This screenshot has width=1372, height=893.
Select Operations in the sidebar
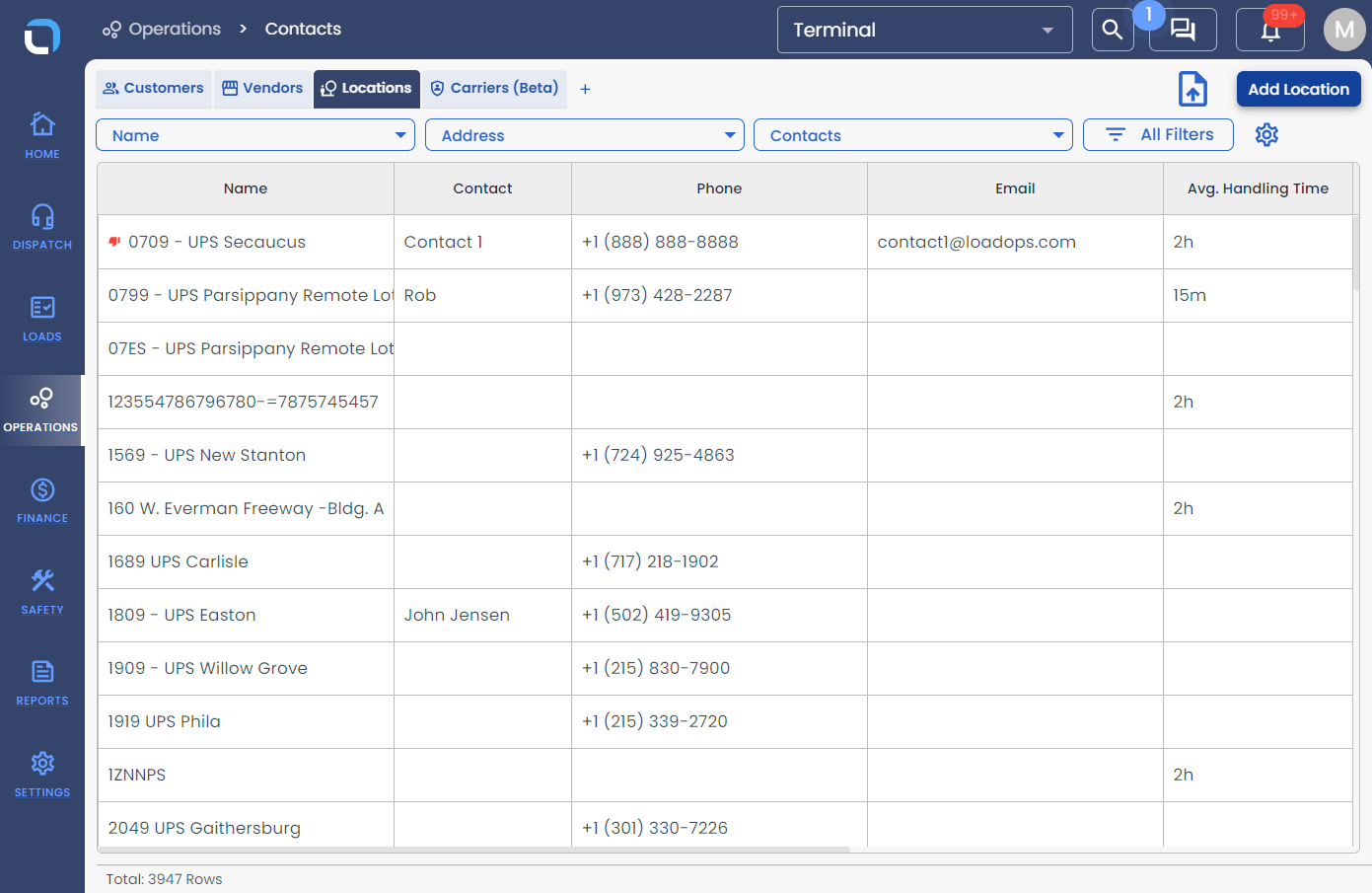tap(41, 409)
